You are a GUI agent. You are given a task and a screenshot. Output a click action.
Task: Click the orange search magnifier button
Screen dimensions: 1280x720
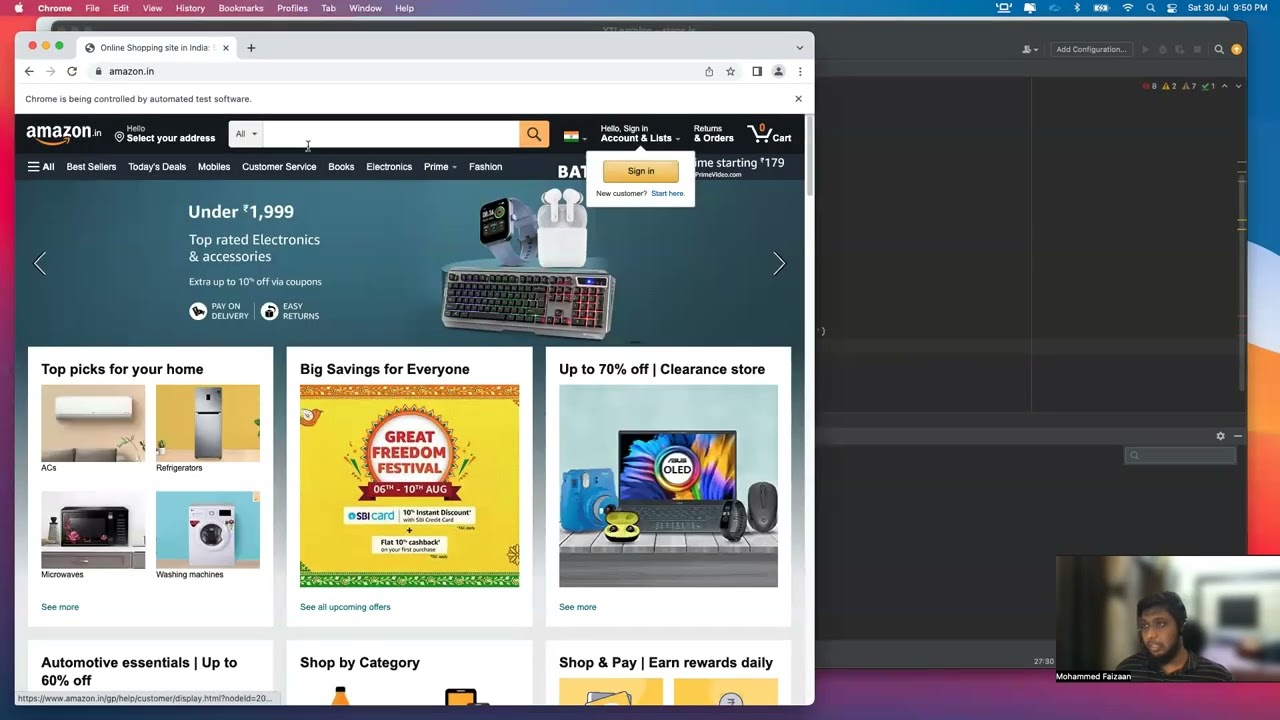tap(534, 134)
